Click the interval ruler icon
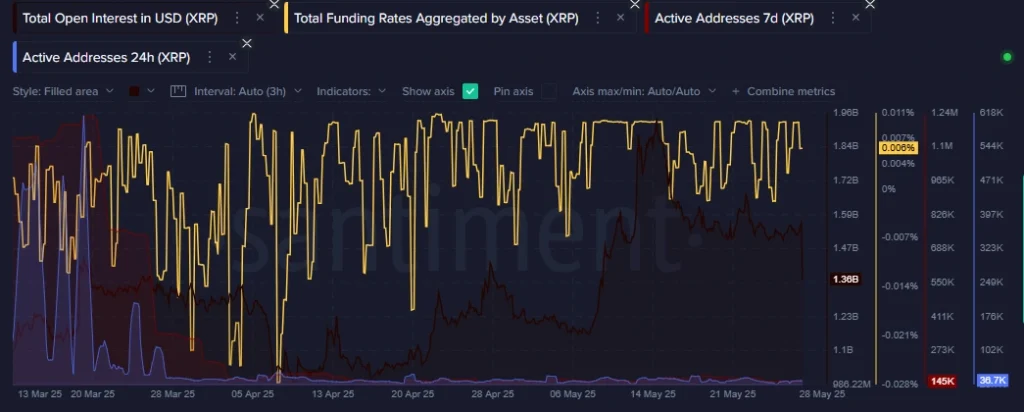Viewport: 1024px width, 412px height. [179, 91]
